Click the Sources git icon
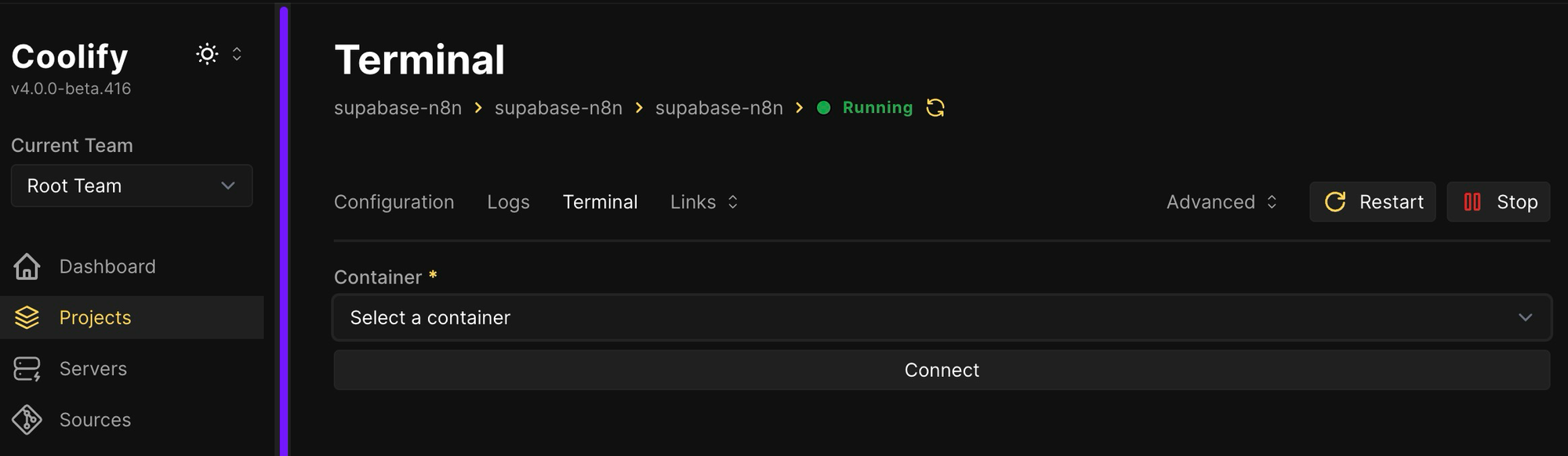 [27, 420]
